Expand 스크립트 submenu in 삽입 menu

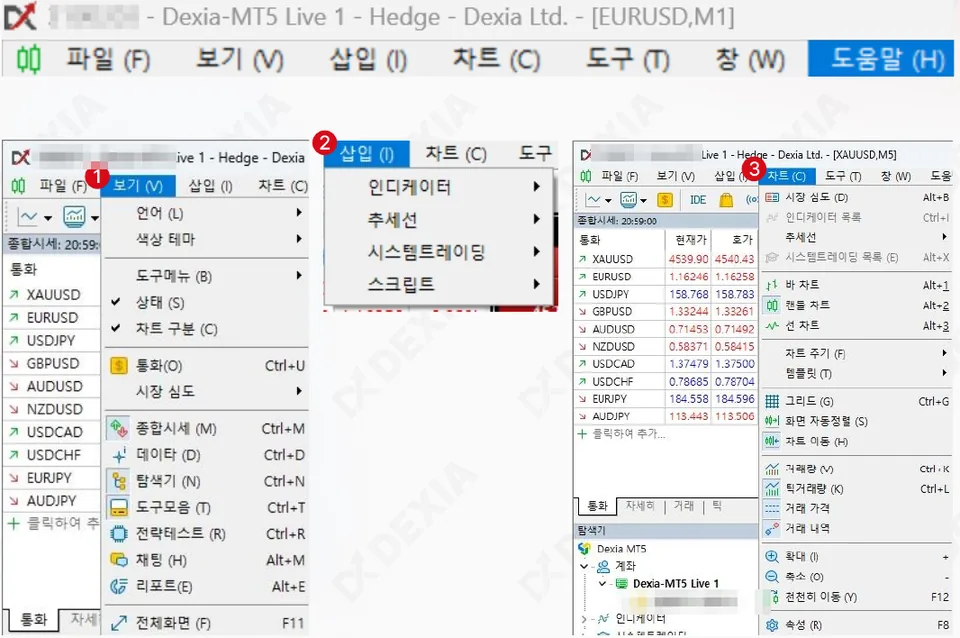pyautogui.click(x=440, y=284)
